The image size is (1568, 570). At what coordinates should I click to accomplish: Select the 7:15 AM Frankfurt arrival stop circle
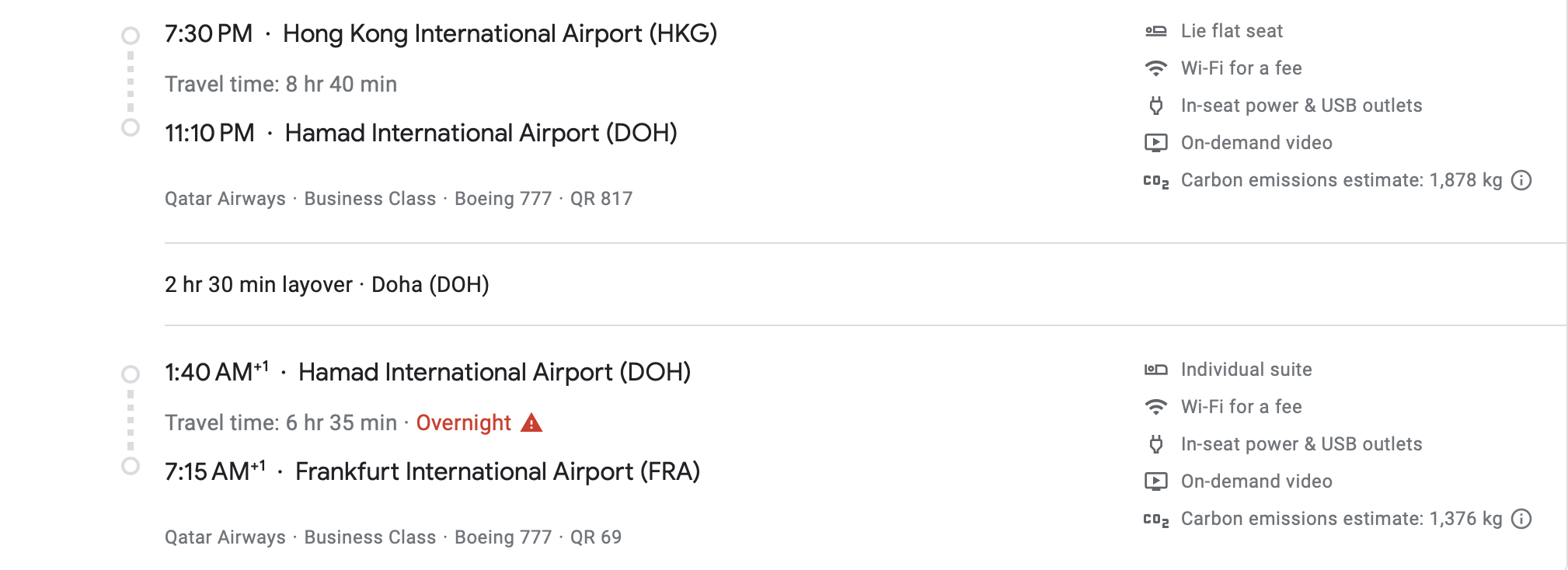(x=131, y=466)
